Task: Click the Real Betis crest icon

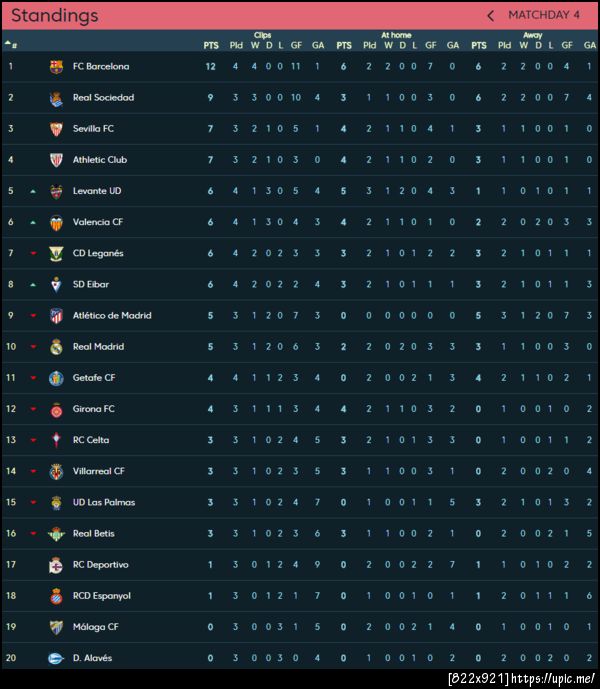Action: 56,534
